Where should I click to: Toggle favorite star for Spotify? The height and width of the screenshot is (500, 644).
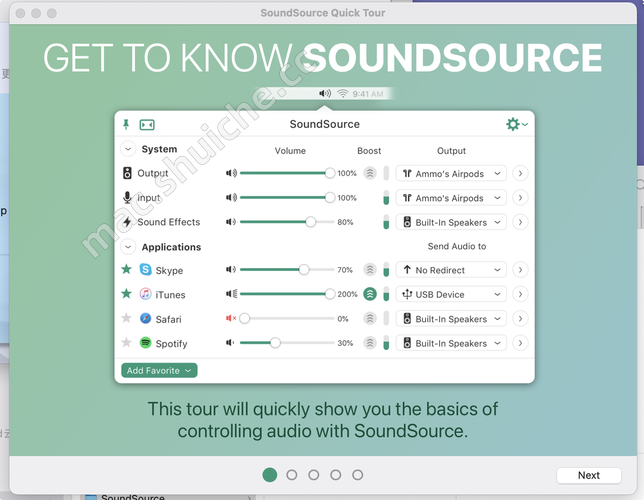click(x=126, y=343)
